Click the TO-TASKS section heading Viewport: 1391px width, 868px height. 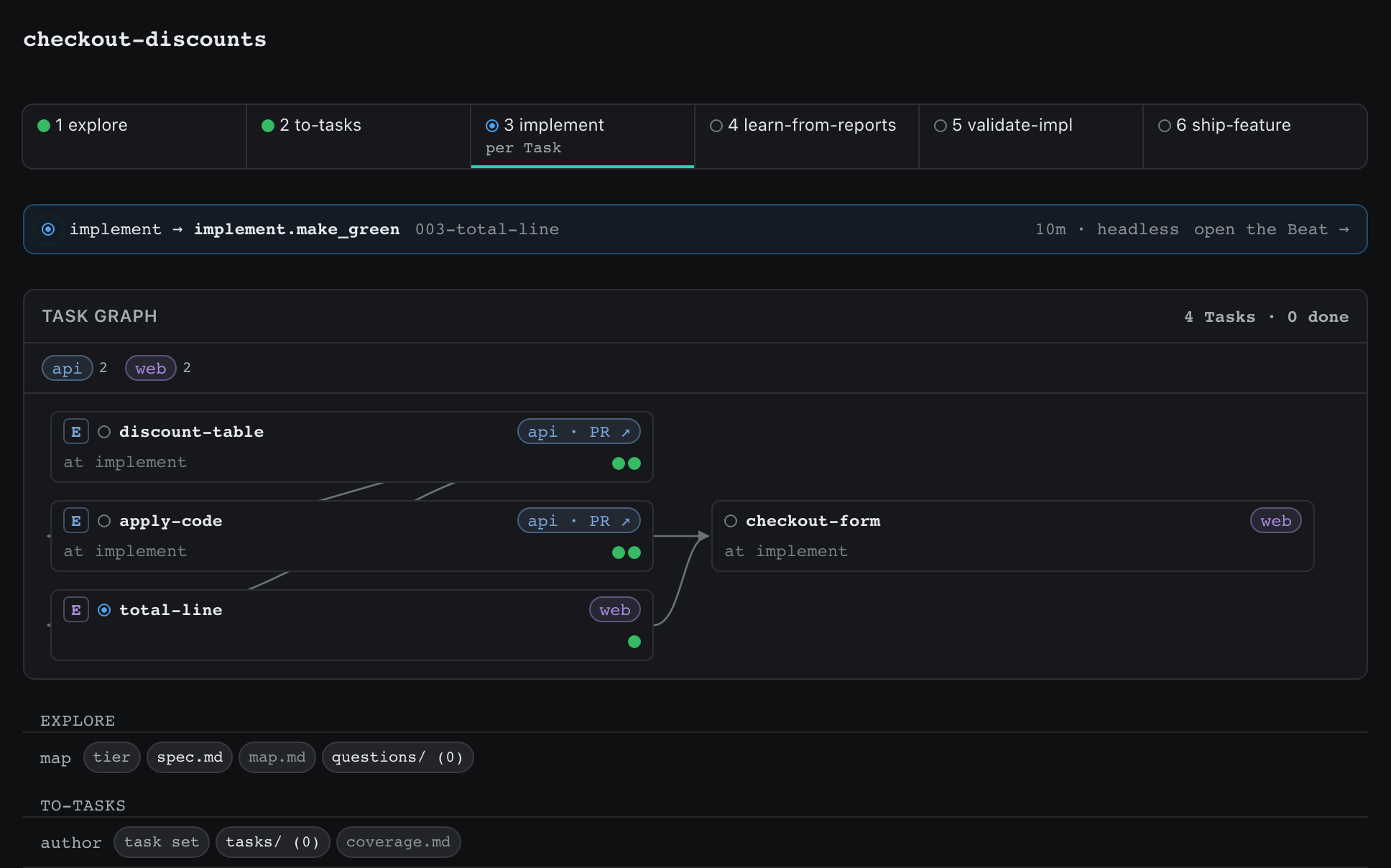point(83,805)
